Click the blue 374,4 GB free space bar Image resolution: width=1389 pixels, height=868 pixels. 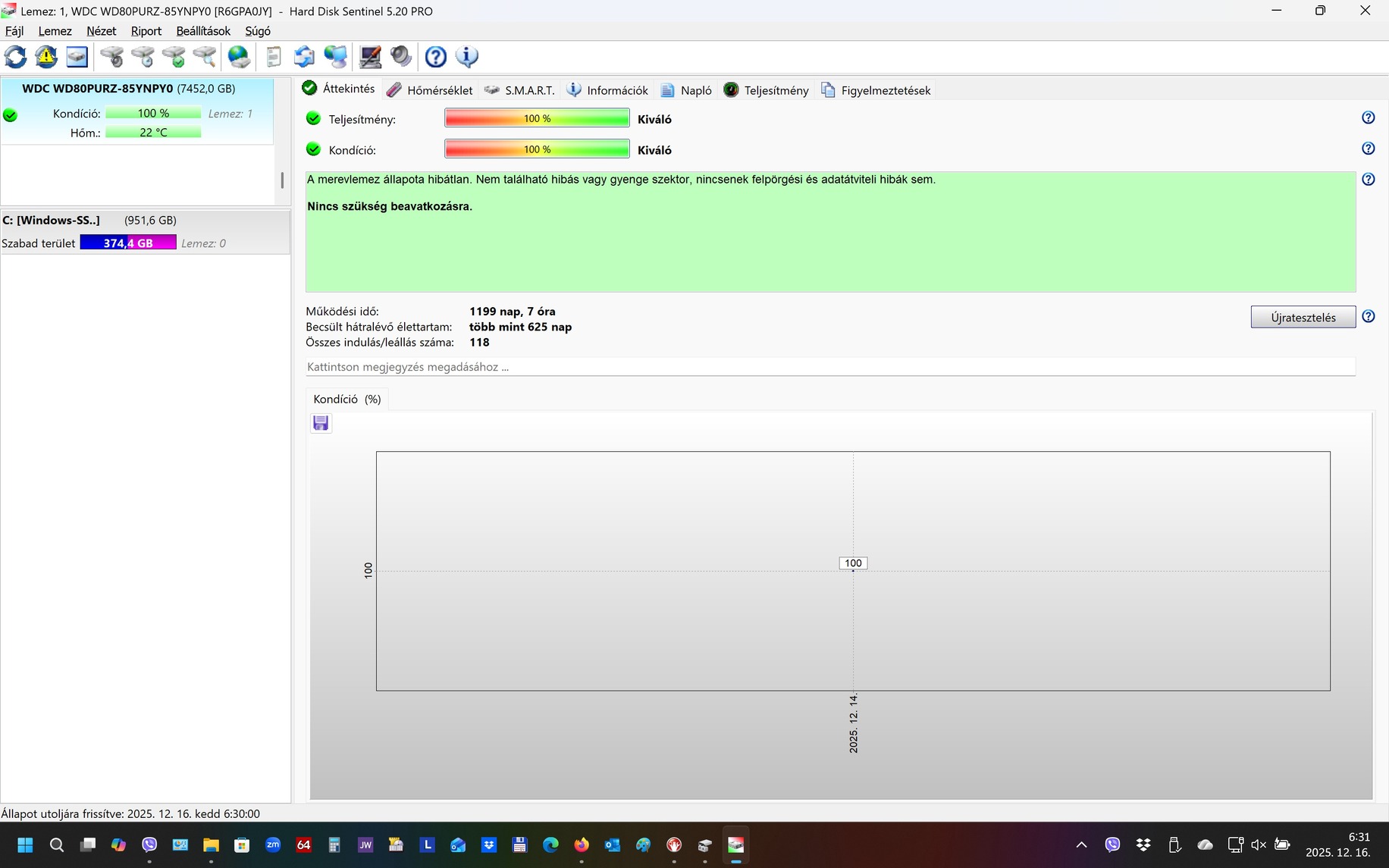point(128,243)
